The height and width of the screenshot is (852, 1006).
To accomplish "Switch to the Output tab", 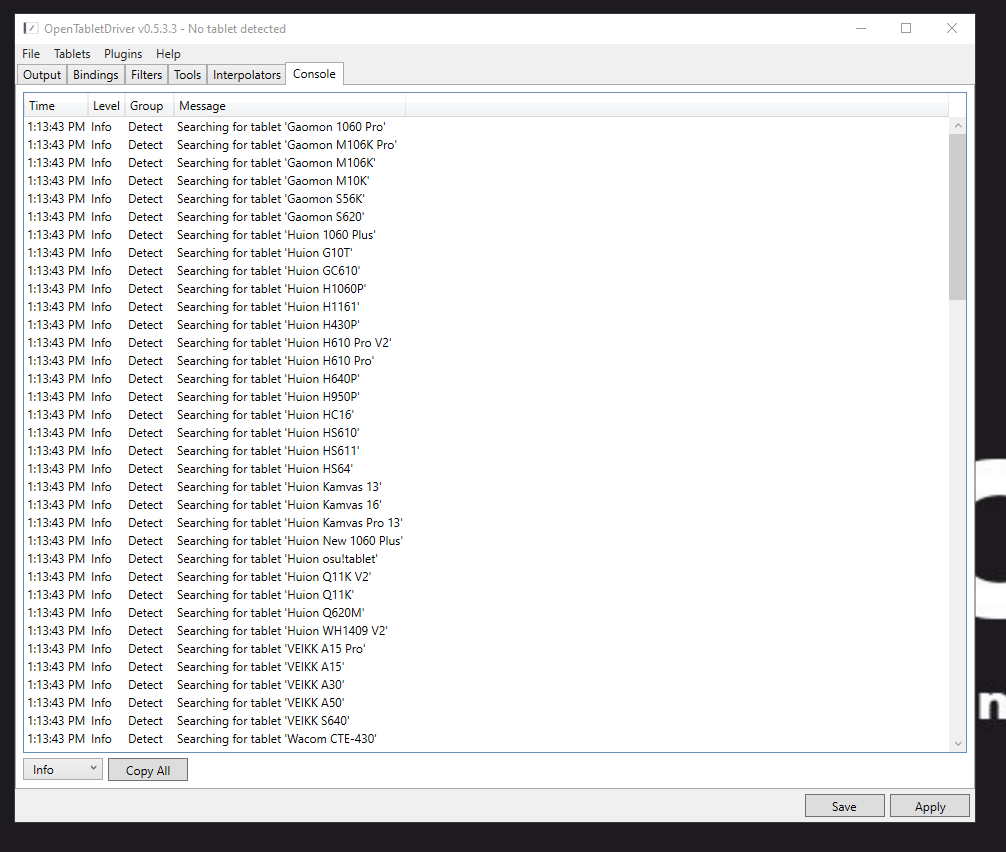I will [x=41, y=74].
